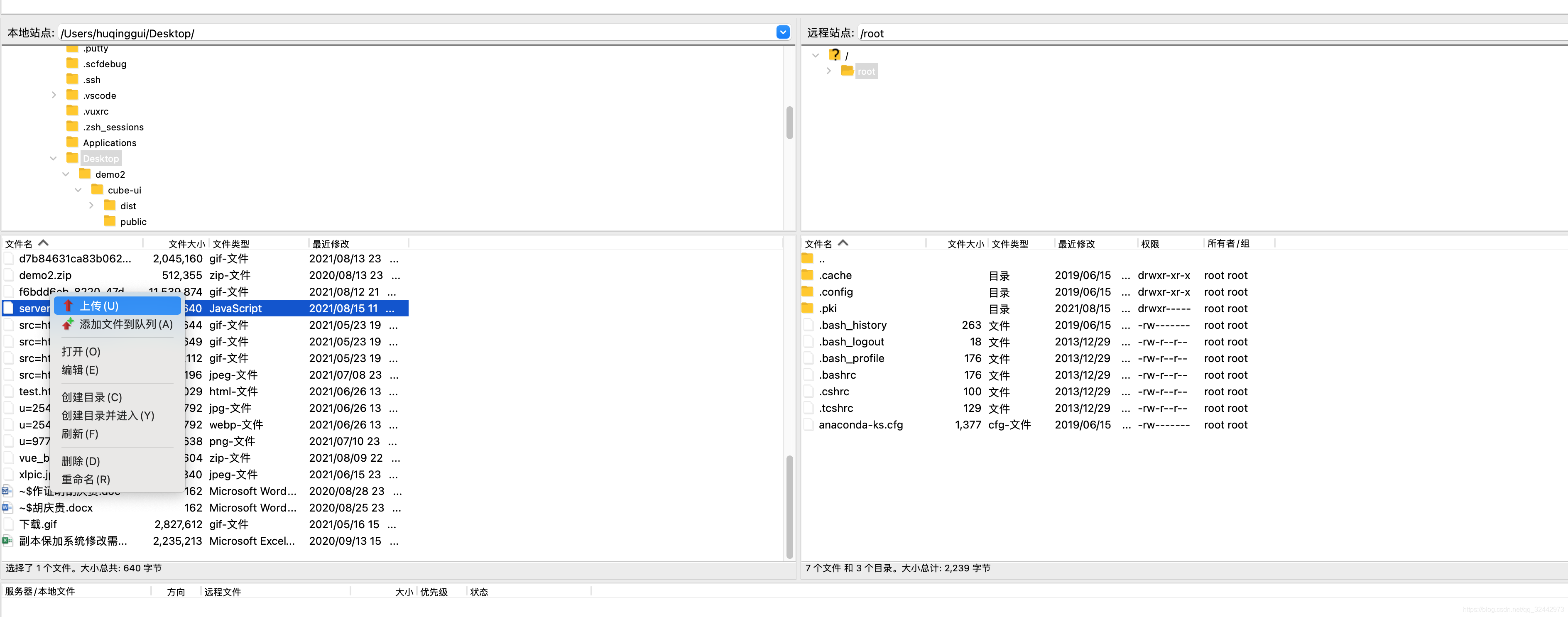Select the .zsh_sessions folder icon

72,127
